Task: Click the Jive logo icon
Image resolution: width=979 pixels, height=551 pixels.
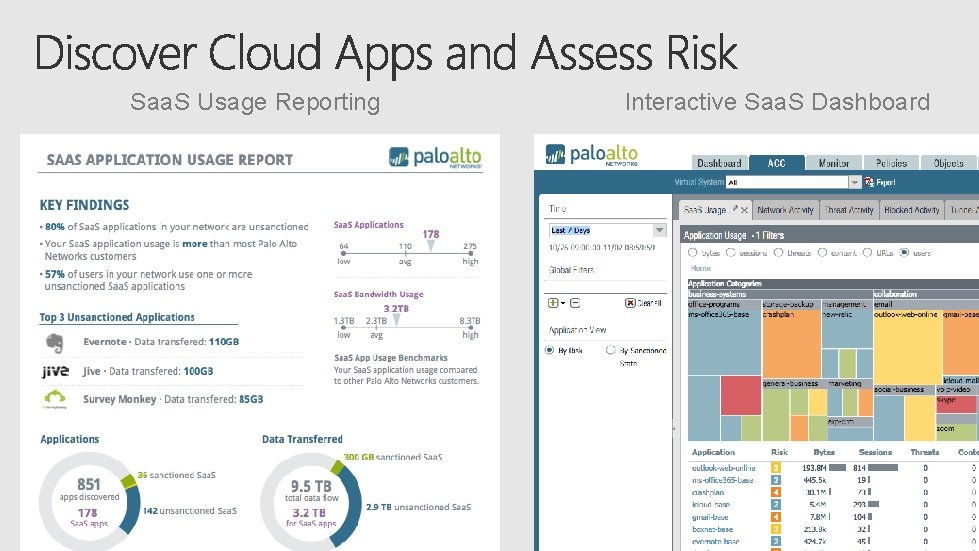Action: pyautogui.click(x=55, y=371)
